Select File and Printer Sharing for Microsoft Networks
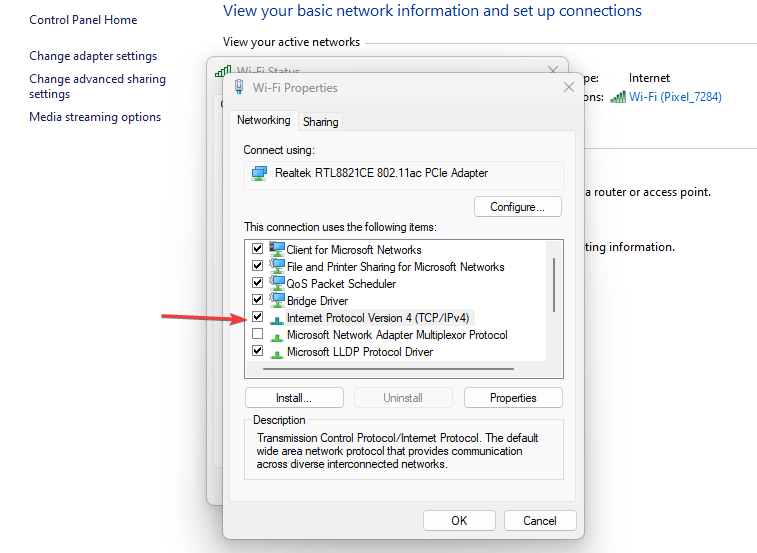 pyautogui.click(x=395, y=267)
